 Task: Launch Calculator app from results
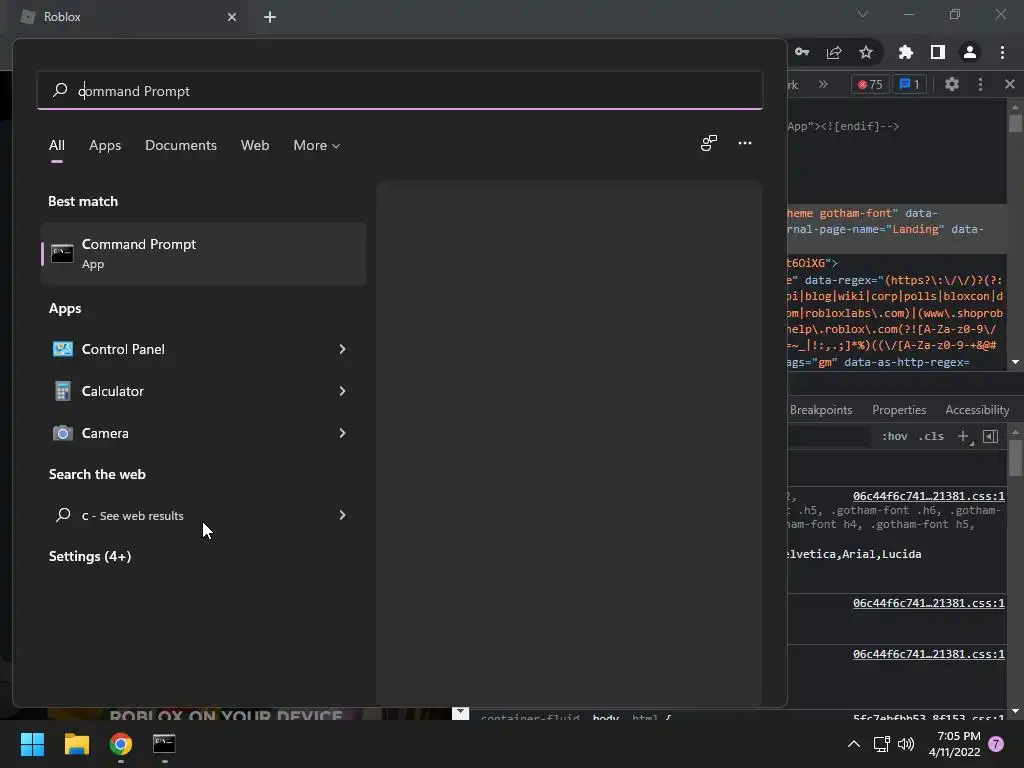(203, 391)
